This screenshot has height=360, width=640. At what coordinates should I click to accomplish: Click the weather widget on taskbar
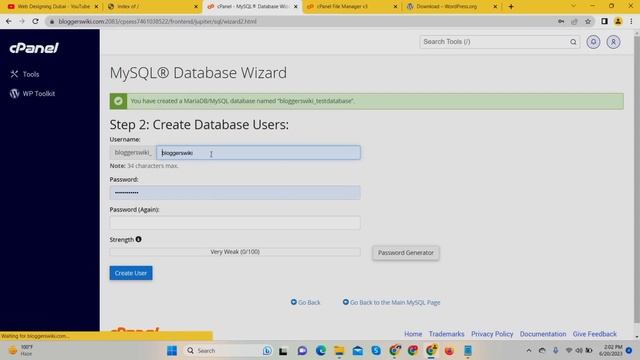pos(20,351)
